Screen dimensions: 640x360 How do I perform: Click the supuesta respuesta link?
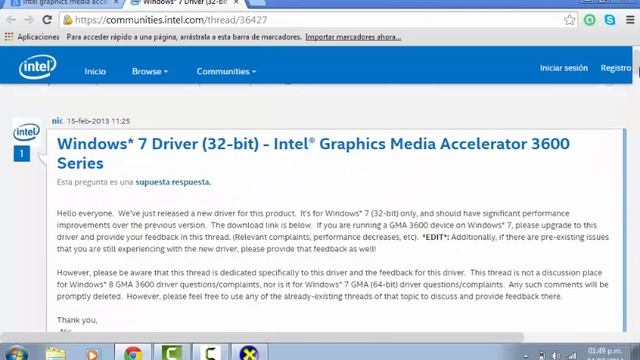(173, 182)
